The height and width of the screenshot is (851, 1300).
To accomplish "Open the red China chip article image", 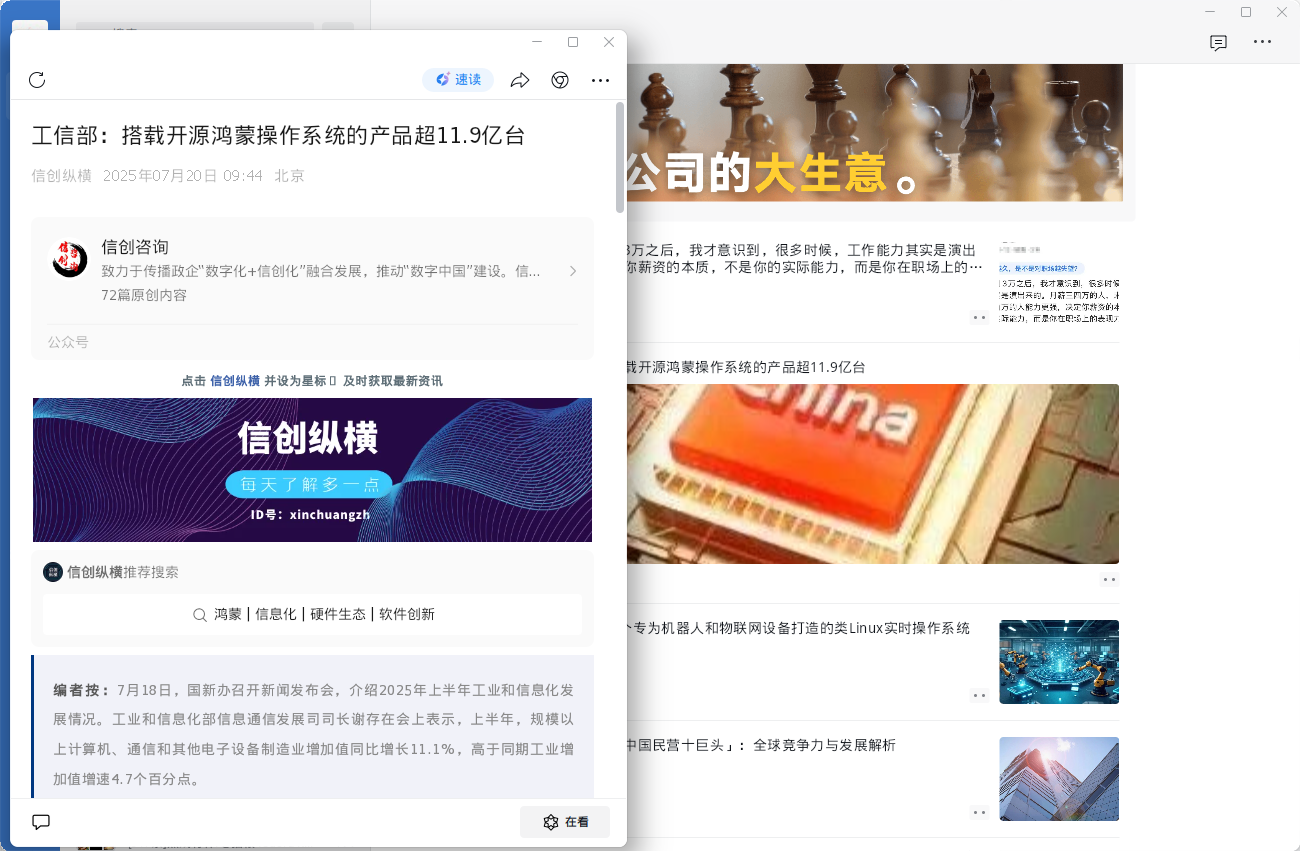I will pos(873,474).
